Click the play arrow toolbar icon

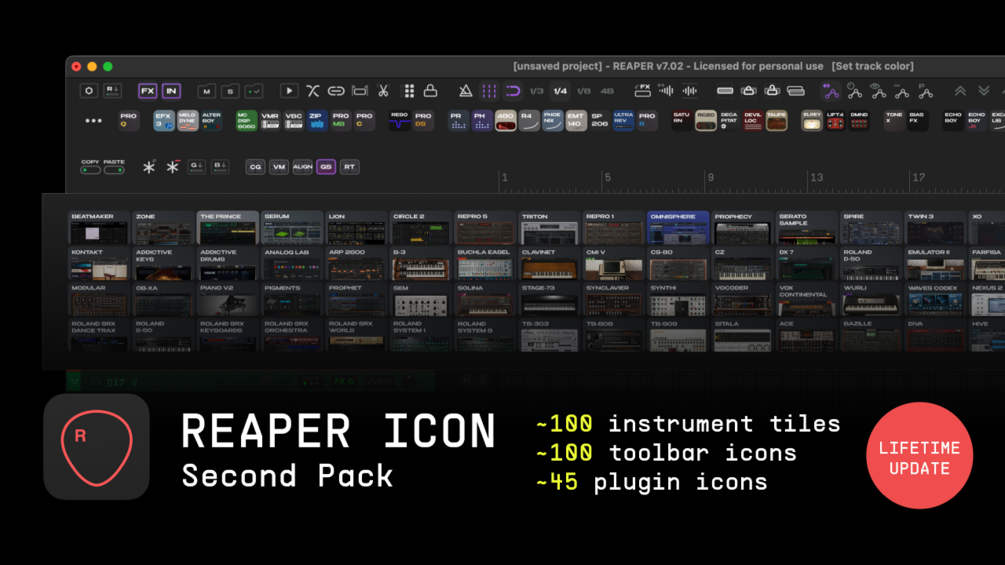pos(289,91)
